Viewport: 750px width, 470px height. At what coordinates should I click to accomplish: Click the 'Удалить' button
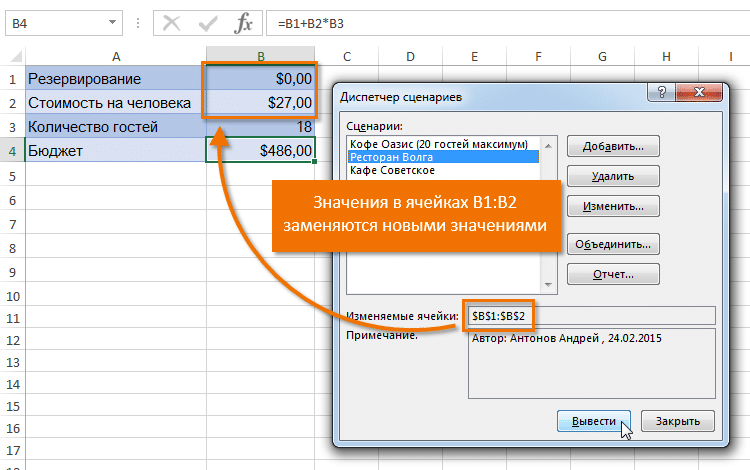(x=613, y=176)
